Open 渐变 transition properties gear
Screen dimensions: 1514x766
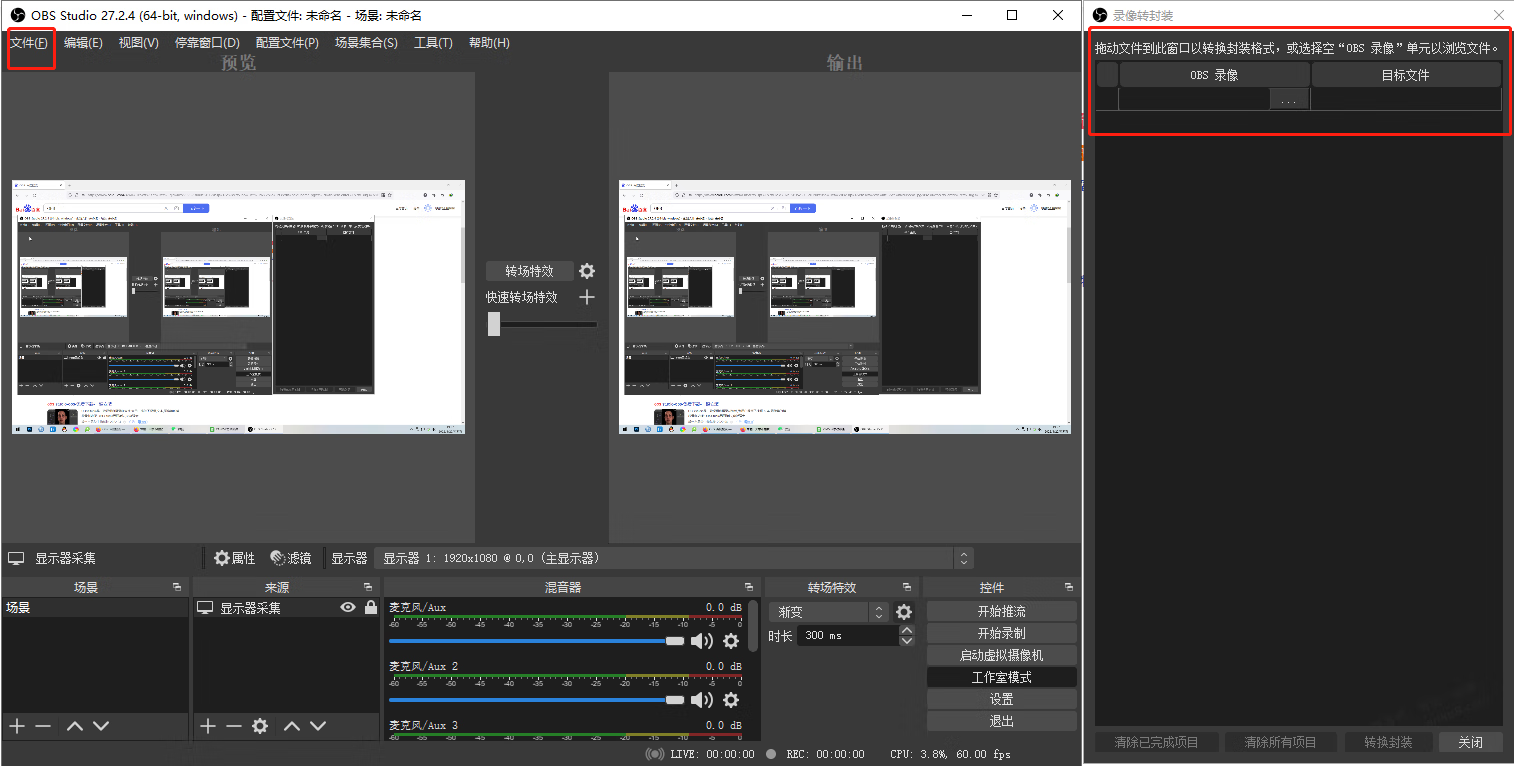pyautogui.click(x=904, y=612)
